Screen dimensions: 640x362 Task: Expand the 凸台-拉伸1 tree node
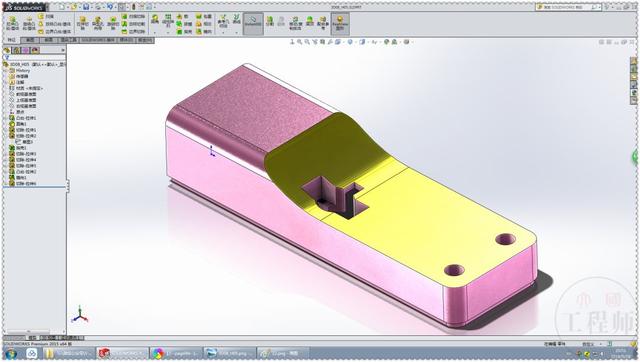coord(5,118)
